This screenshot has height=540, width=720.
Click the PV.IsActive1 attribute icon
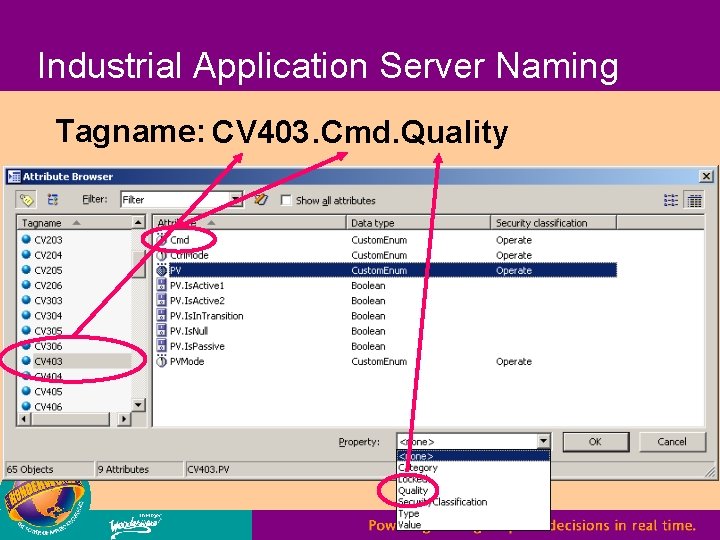point(161,285)
